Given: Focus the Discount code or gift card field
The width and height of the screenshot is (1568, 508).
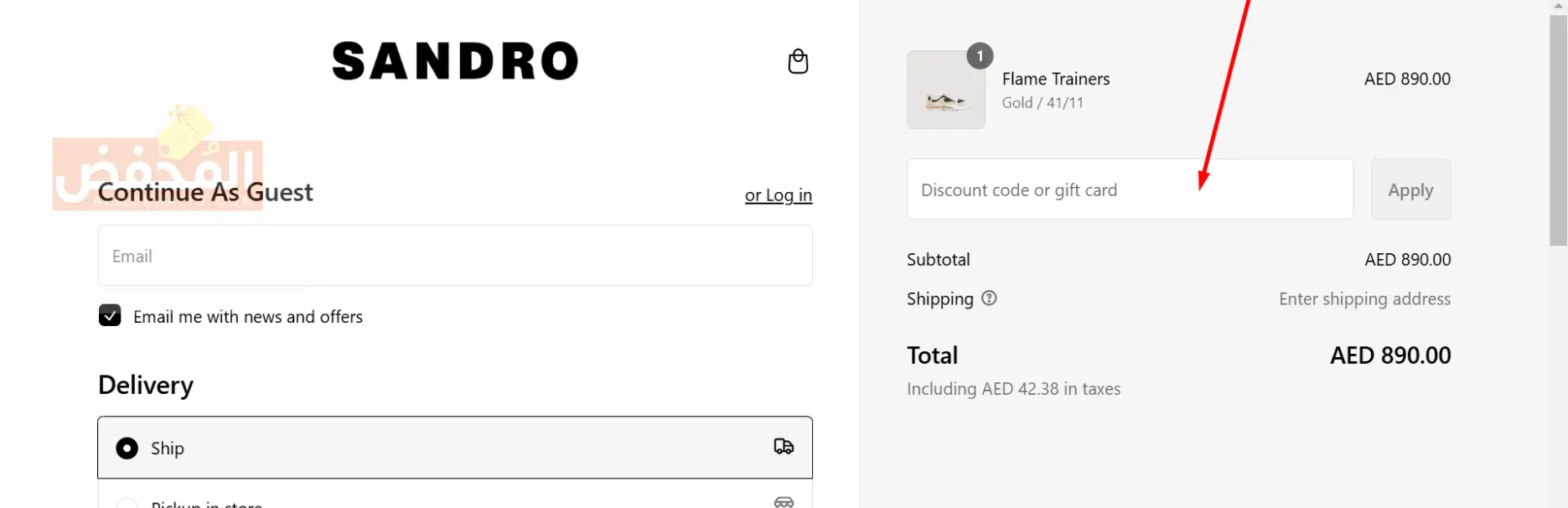Looking at the screenshot, I should tap(1130, 189).
